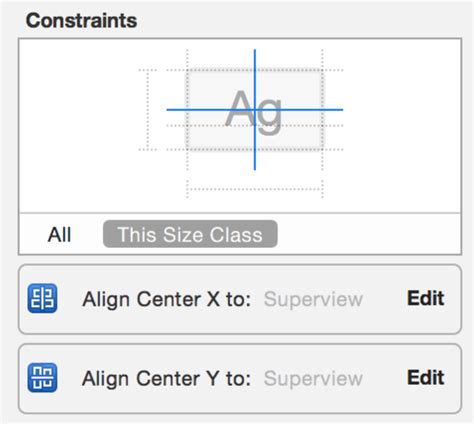The image size is (474, 424).
Task: Click the dotted width indicator below the view
Action: [x=255, y=189]
